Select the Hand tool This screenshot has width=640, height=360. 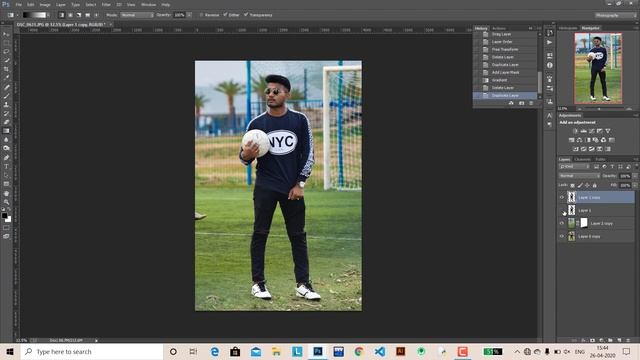click(6, 193)
